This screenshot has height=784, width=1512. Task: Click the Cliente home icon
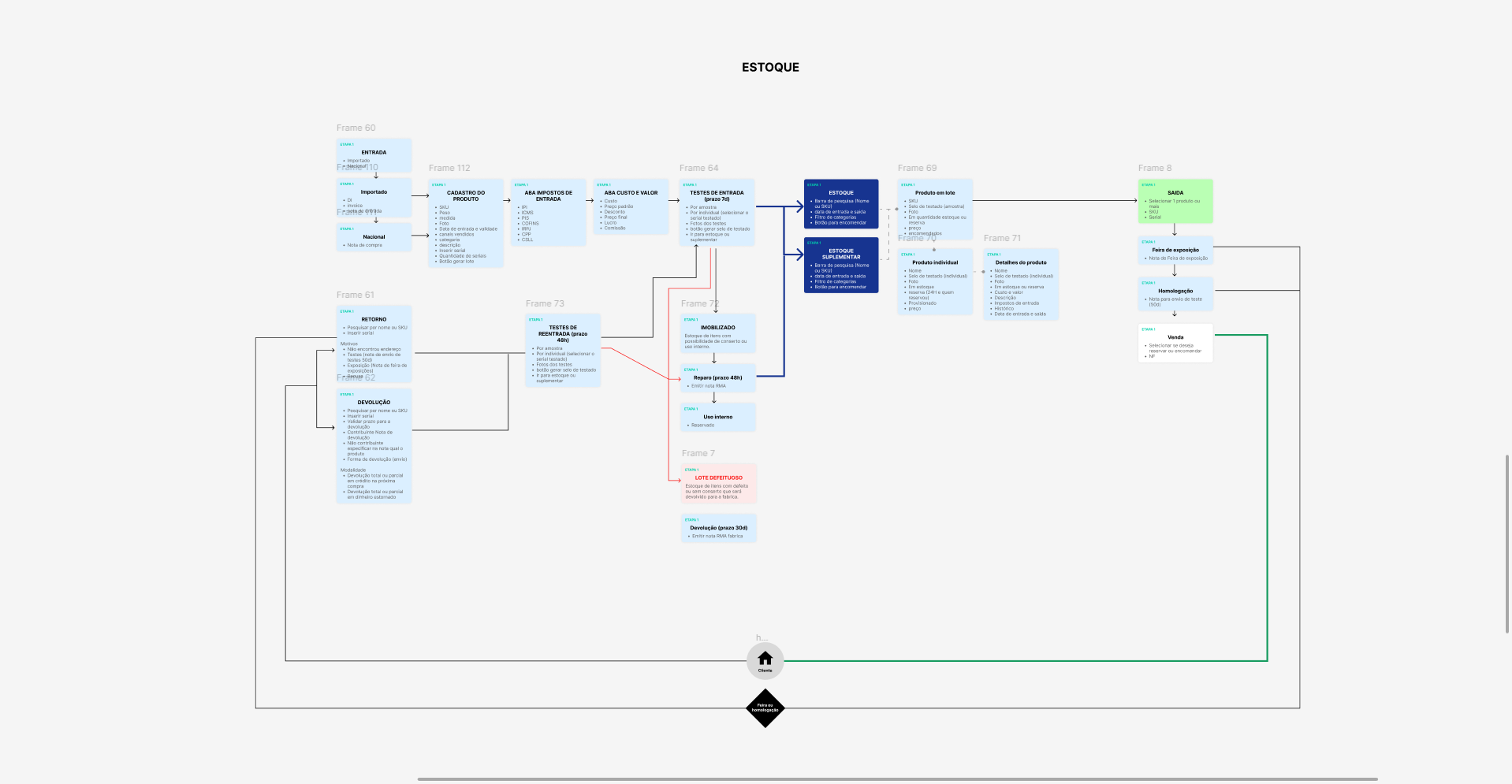tap(765, 660)
